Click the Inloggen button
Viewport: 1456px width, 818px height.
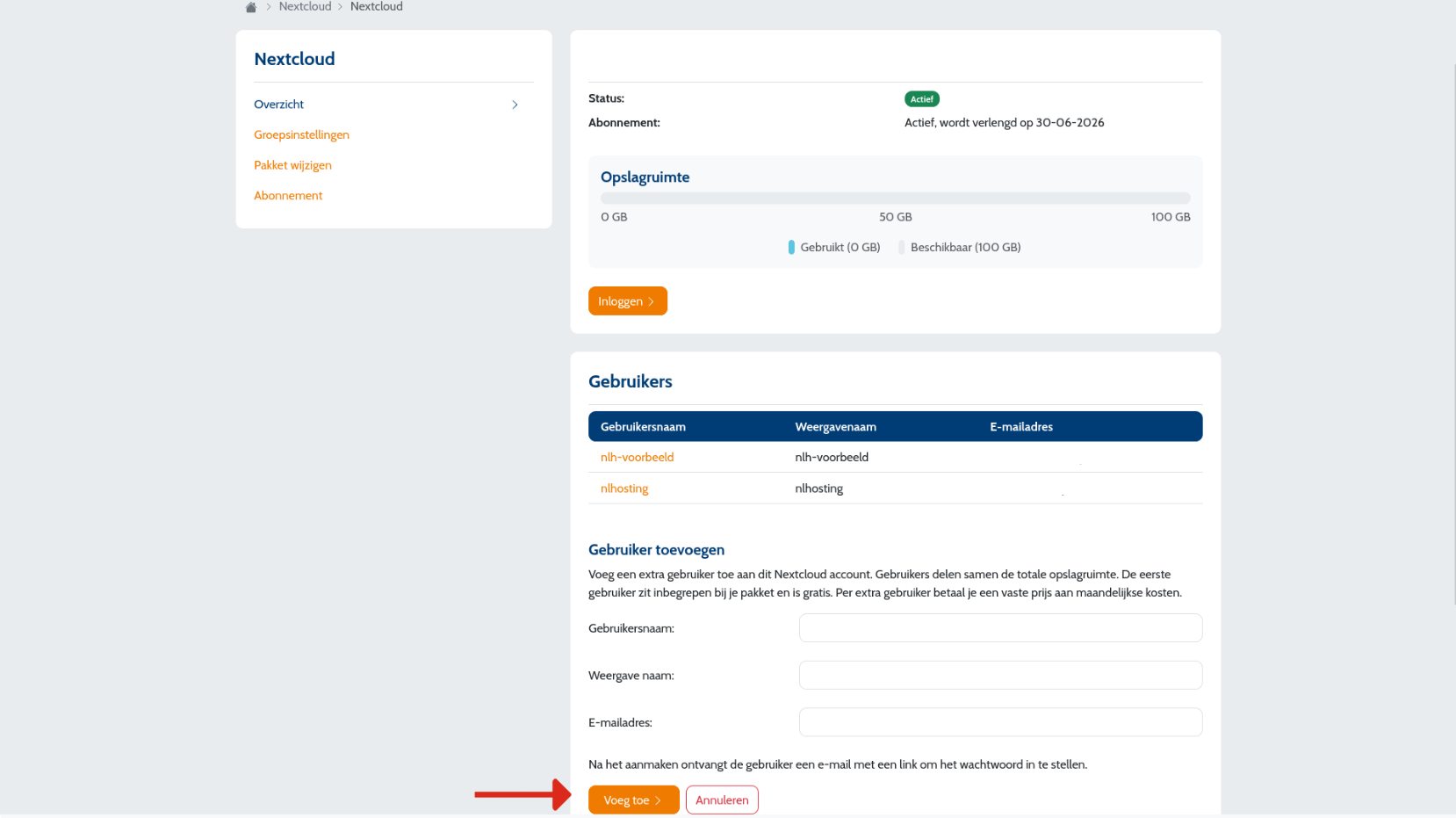(x=628, y=301)
